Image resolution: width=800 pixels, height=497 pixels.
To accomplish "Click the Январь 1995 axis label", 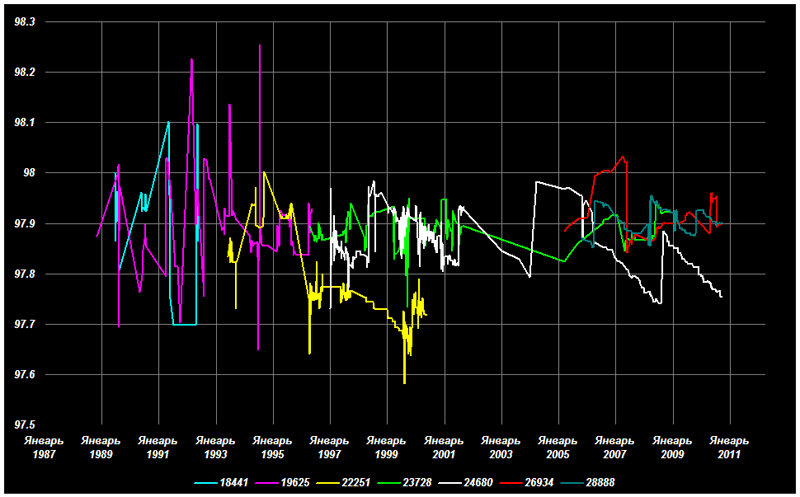I will coord(272,446).
